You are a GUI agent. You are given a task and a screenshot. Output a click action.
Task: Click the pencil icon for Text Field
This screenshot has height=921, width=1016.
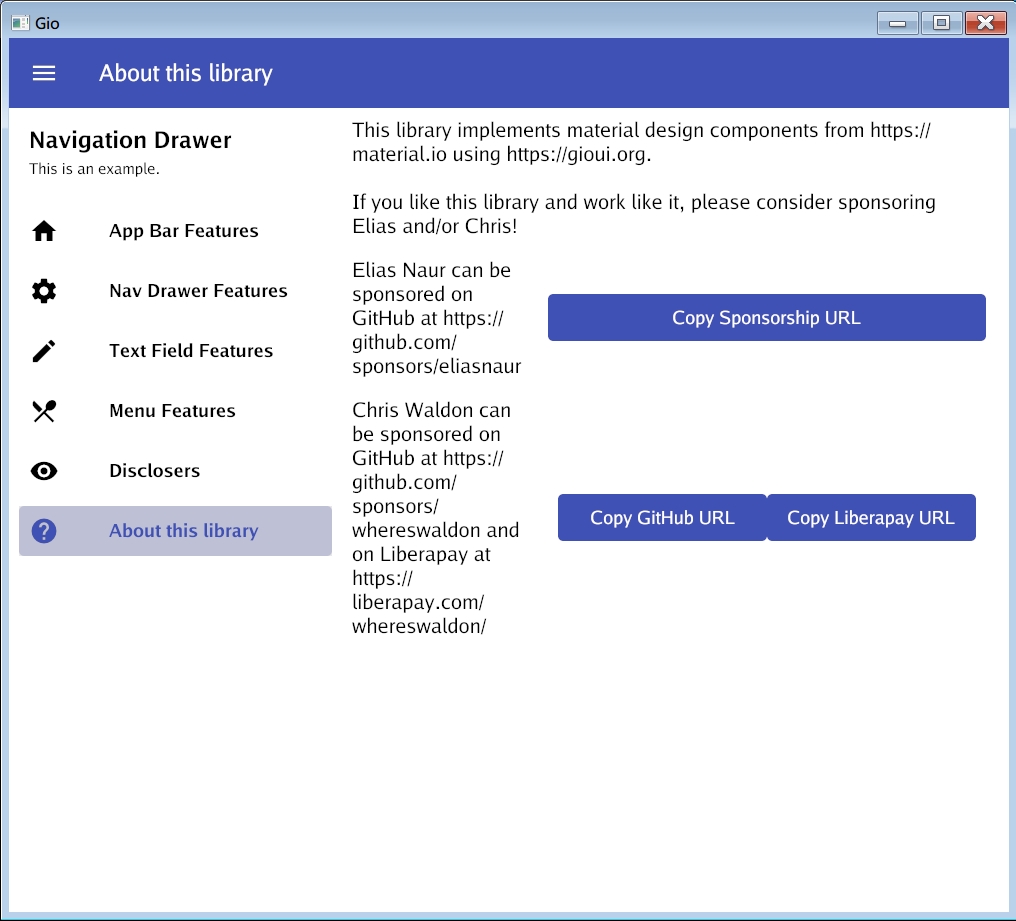coord(44,351)
